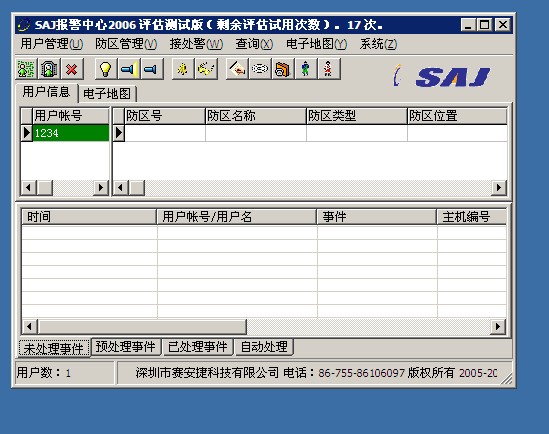Select the 已处理事件 tab
This screenshot has width=549, height=434.
click(x=198, y=347)
